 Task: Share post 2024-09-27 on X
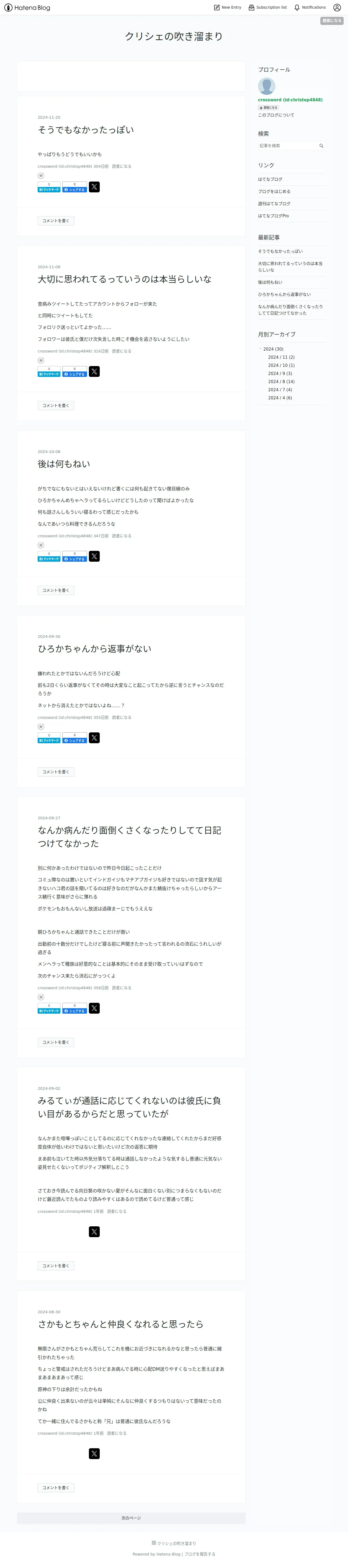click(x=94, y=1008)
